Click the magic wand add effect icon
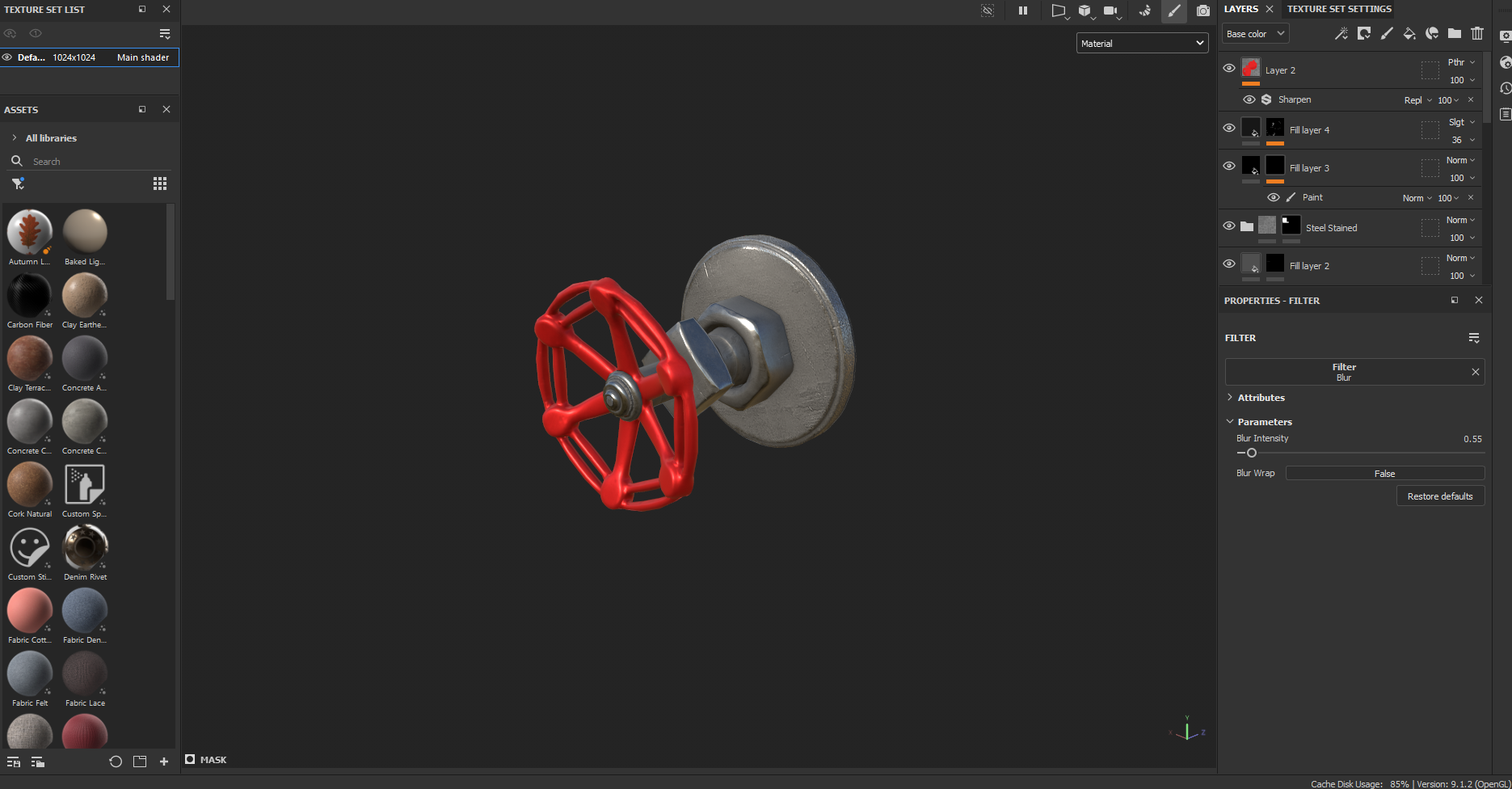This screenshot has width=1512, height=789. tap(1341, 33)
